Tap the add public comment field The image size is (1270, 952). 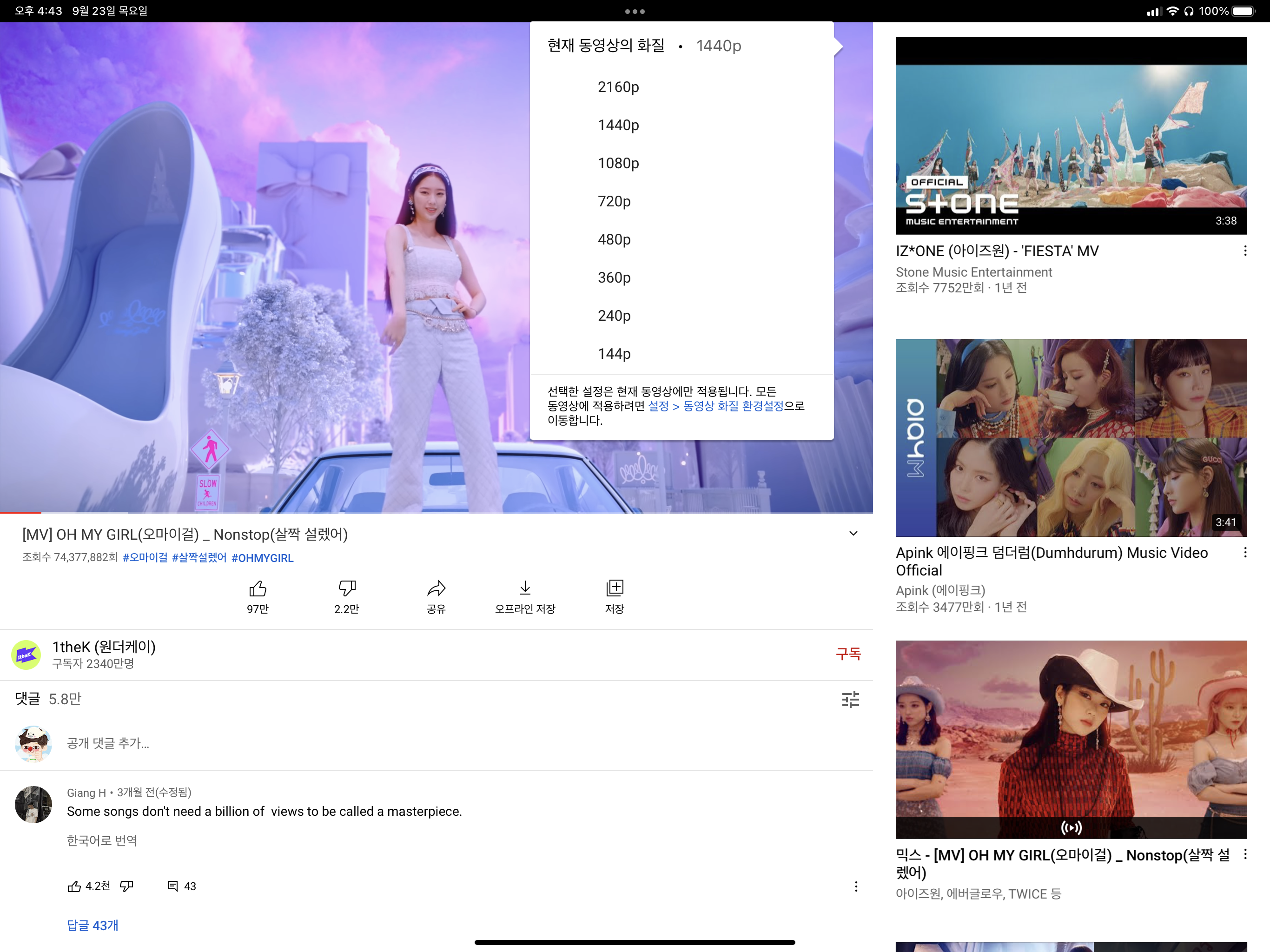108,743
